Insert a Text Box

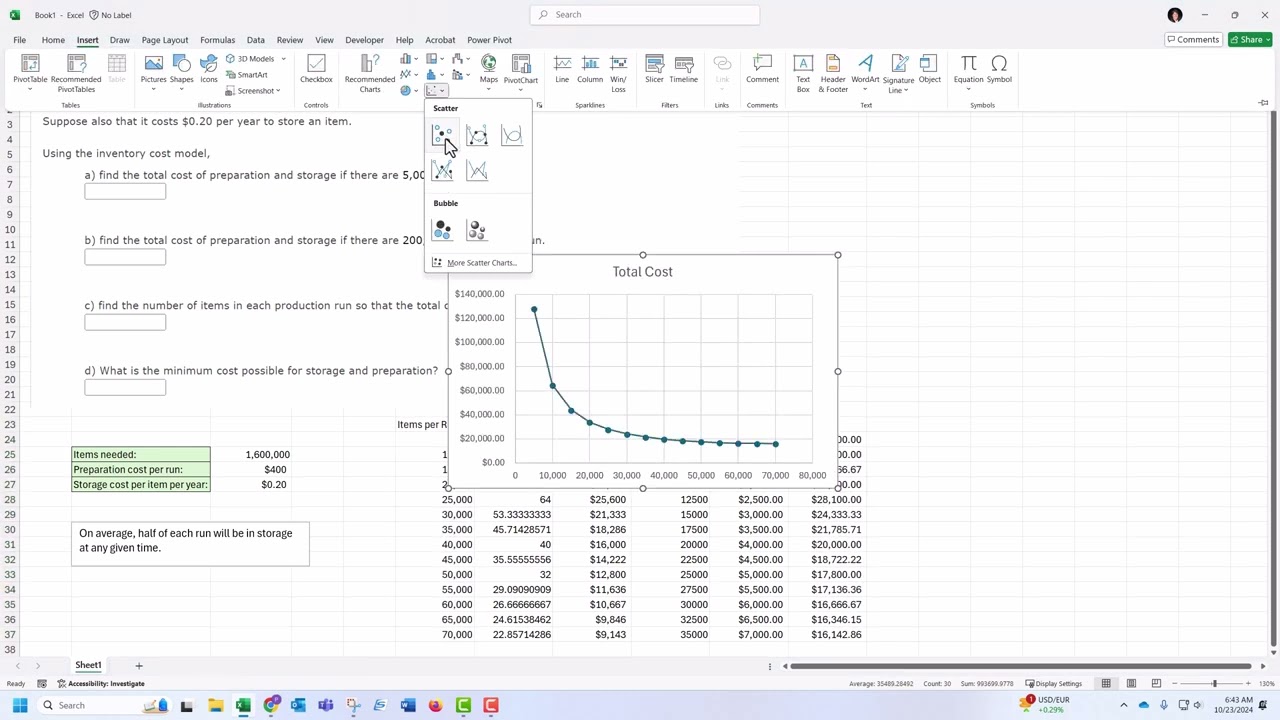point(803,72)
